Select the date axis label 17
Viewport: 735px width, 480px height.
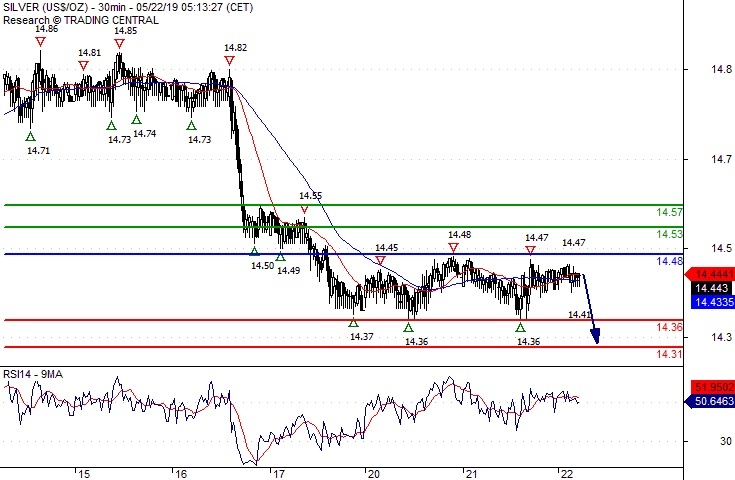point(279,474)
